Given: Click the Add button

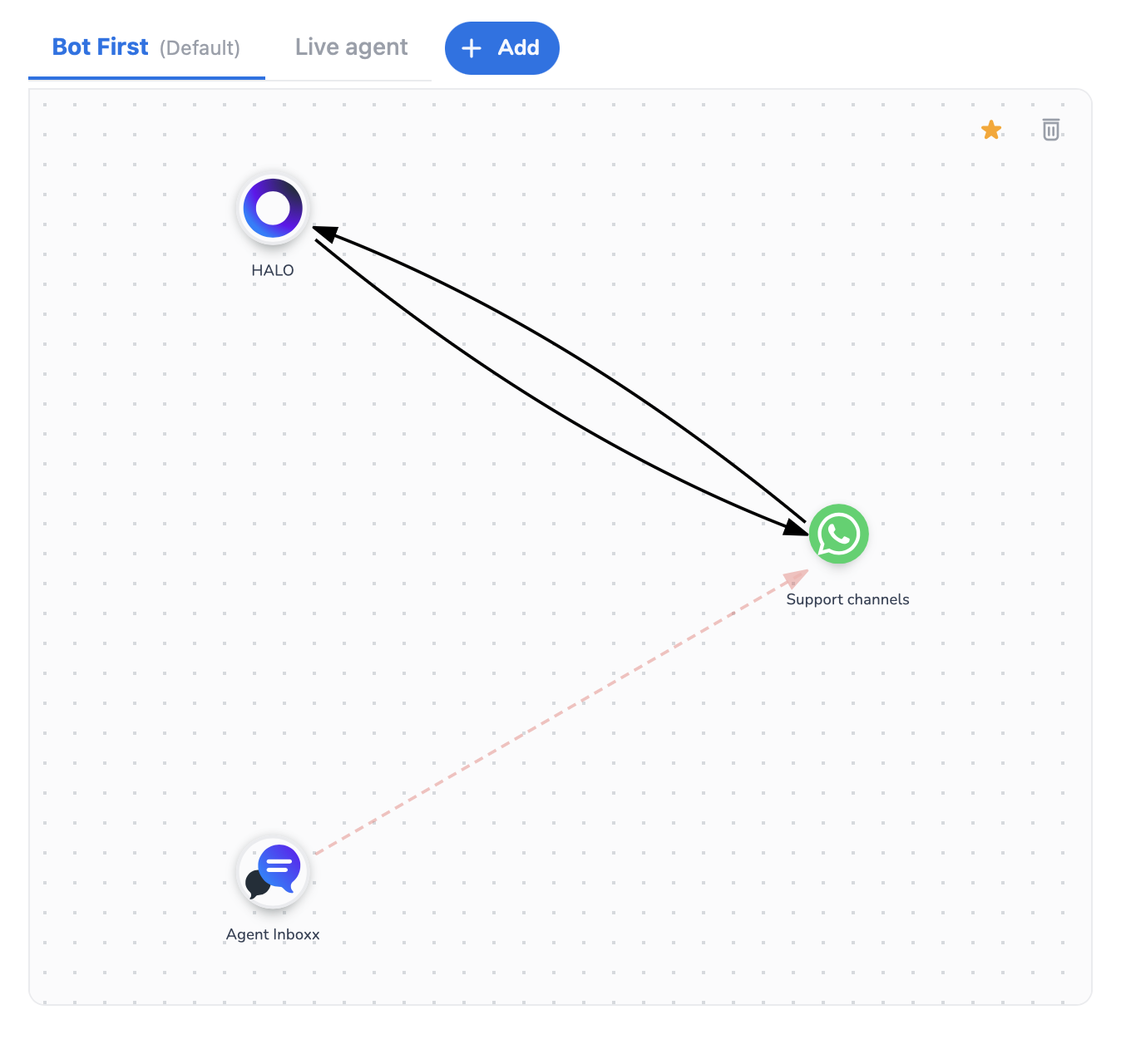Looking at the screenshot, I should coord(502,48).
